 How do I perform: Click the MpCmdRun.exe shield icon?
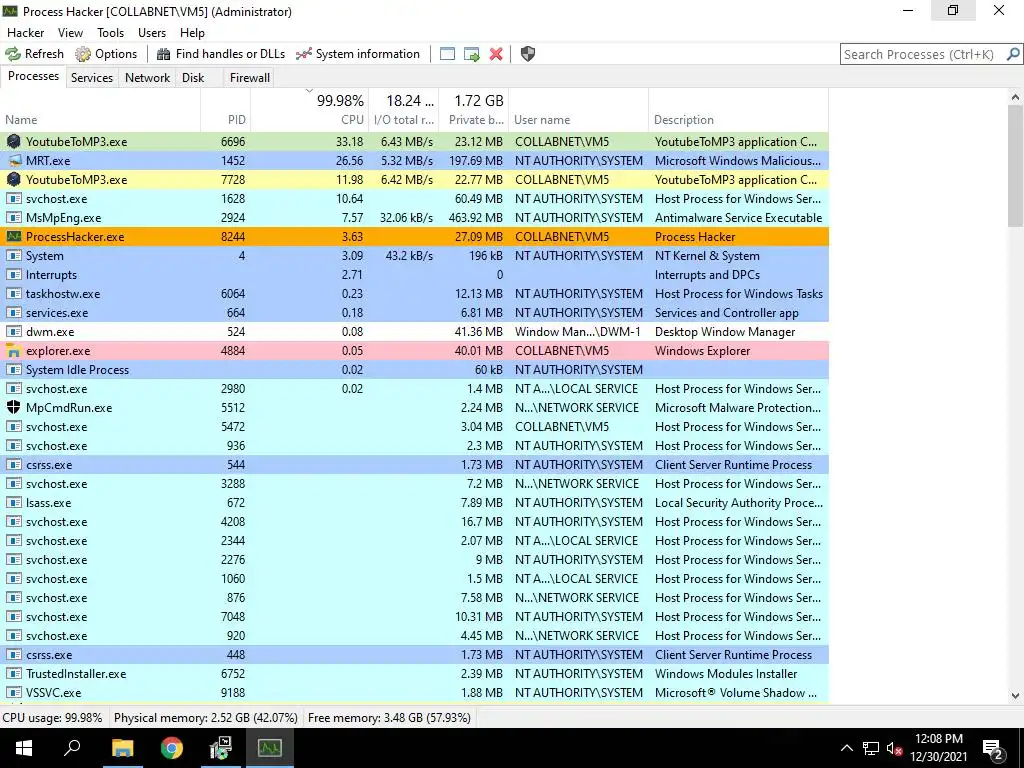point(14,408)
